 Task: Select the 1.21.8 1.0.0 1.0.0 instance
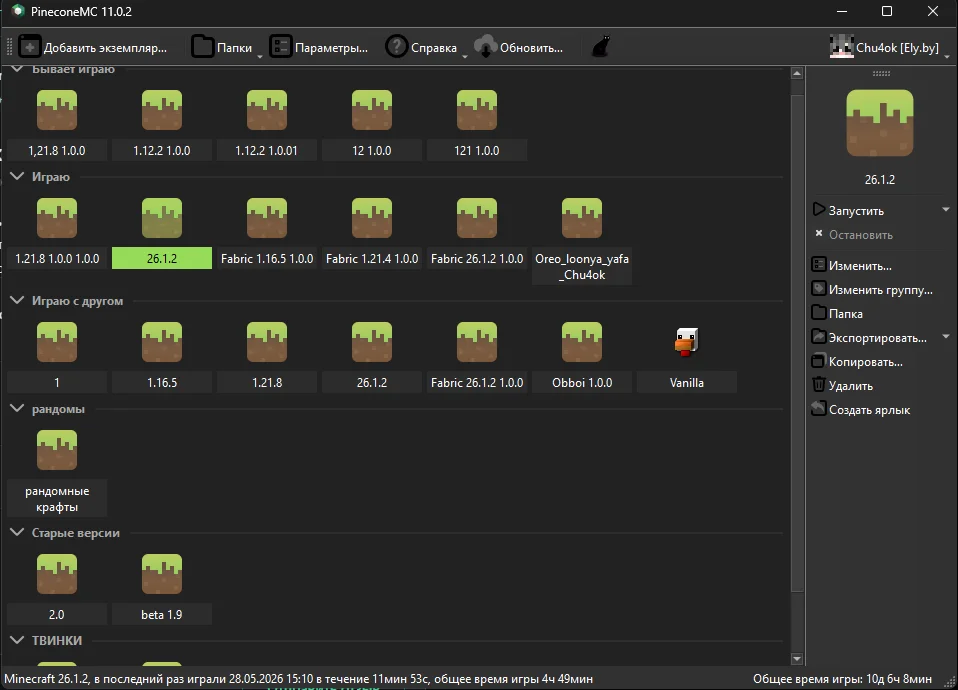pyautogui.click(x=57, y=232)
